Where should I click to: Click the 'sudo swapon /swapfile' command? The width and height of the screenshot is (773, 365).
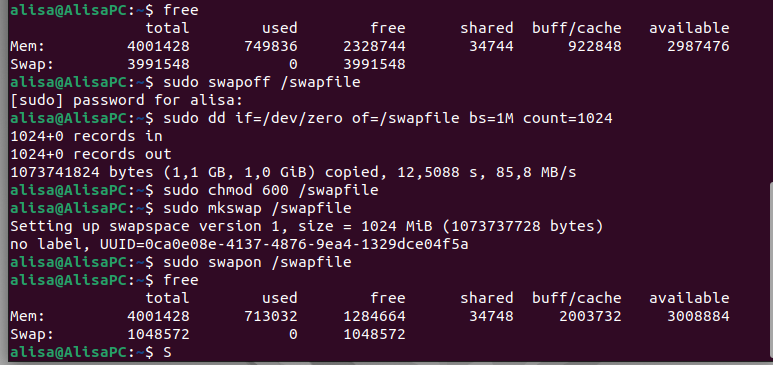coord(257,262)
